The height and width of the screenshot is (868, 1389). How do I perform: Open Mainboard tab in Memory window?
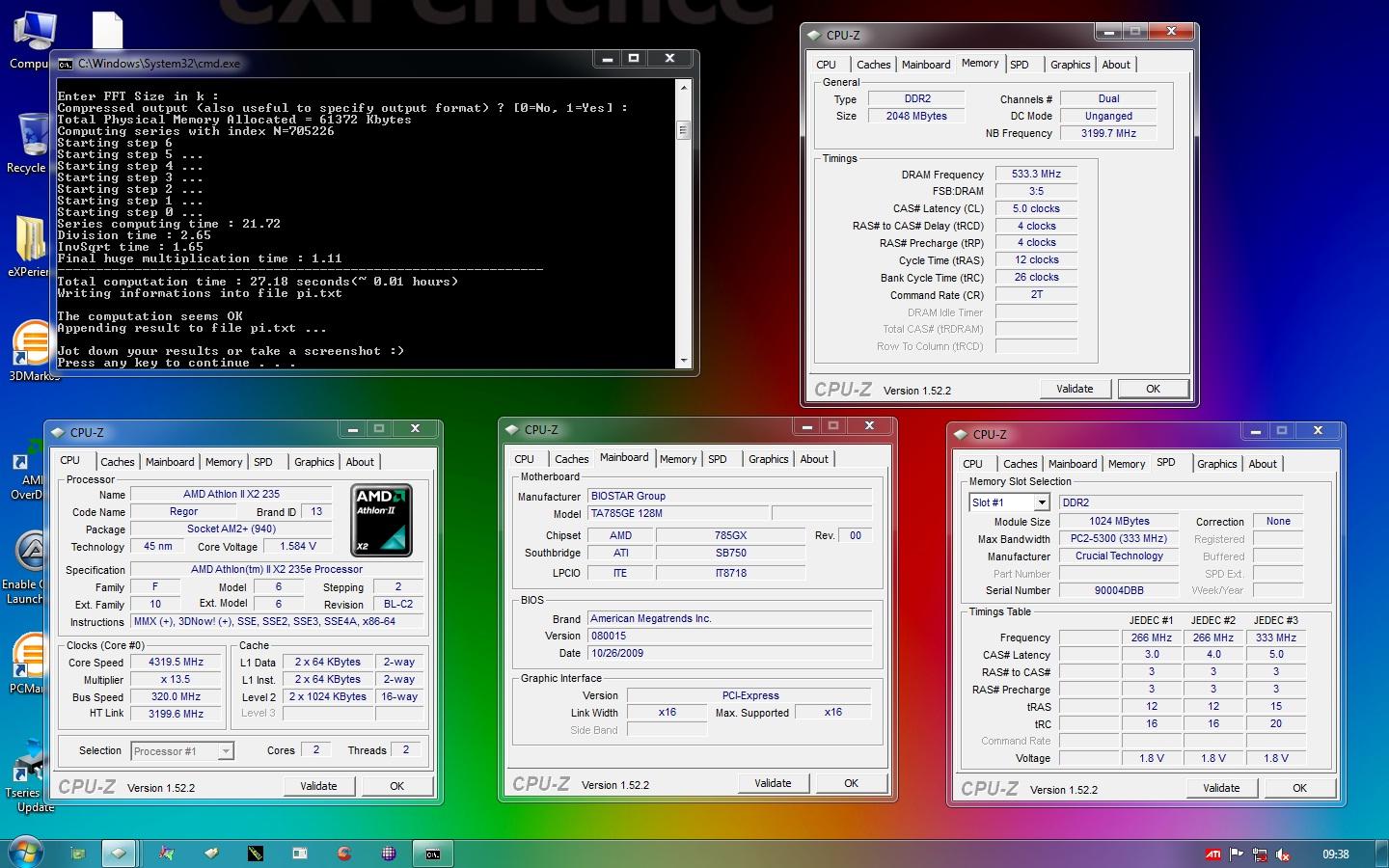click(x=926, y=65)
